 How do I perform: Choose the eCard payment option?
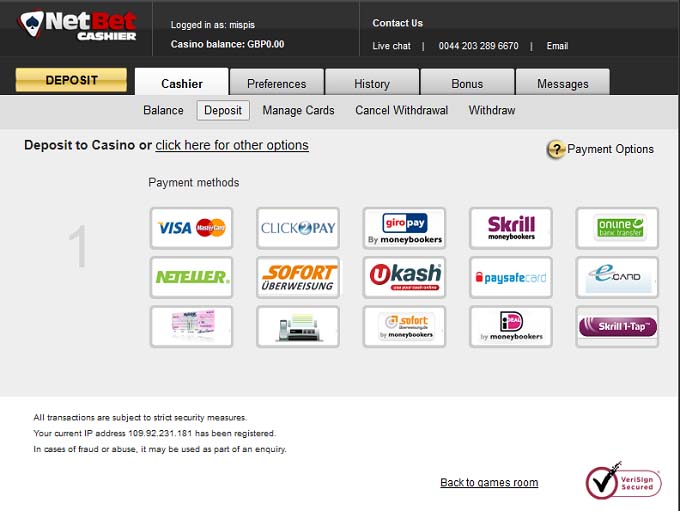click(617, 277)
